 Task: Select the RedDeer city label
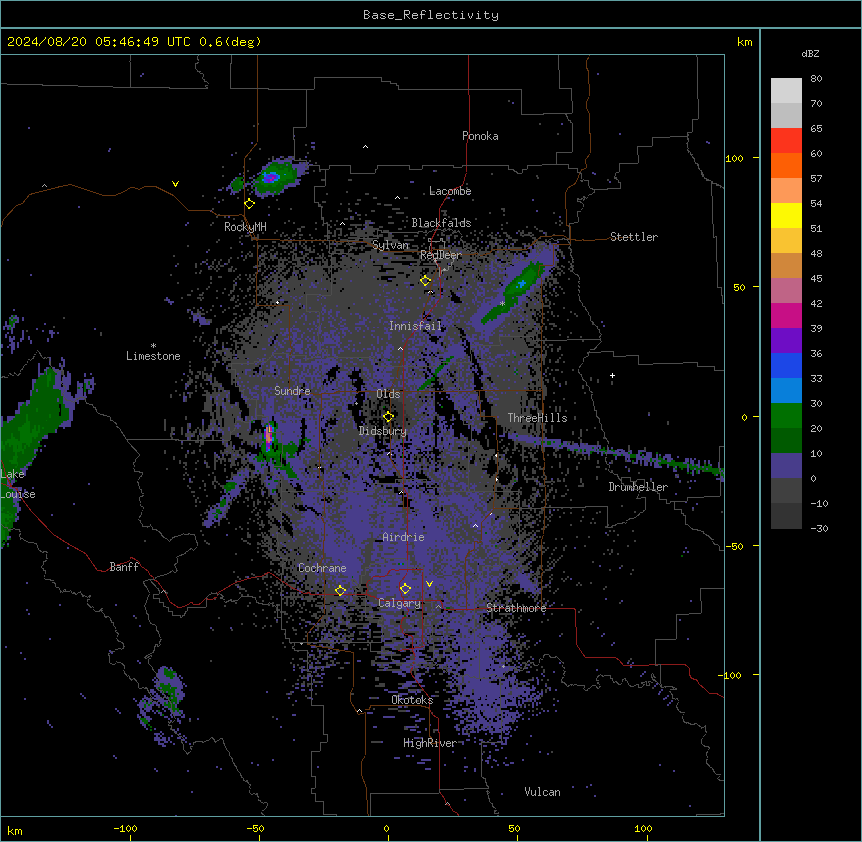[440, 255]
